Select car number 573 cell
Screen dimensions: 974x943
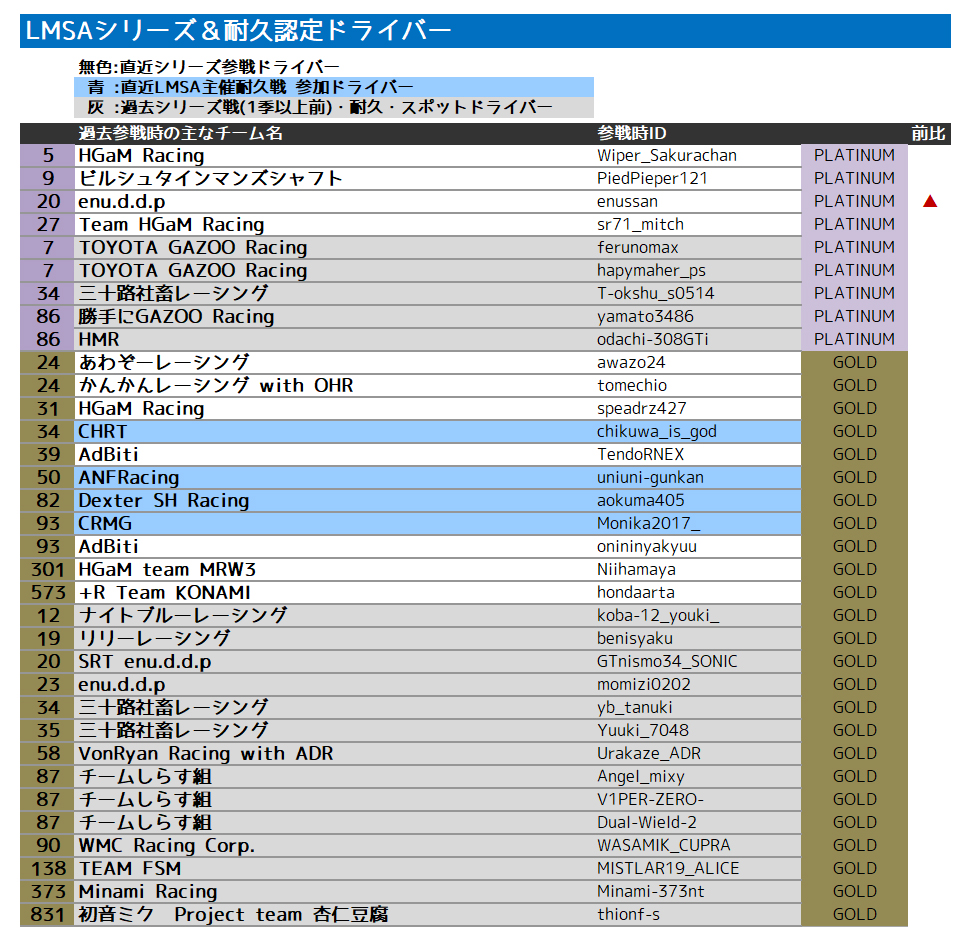(47, 593)
